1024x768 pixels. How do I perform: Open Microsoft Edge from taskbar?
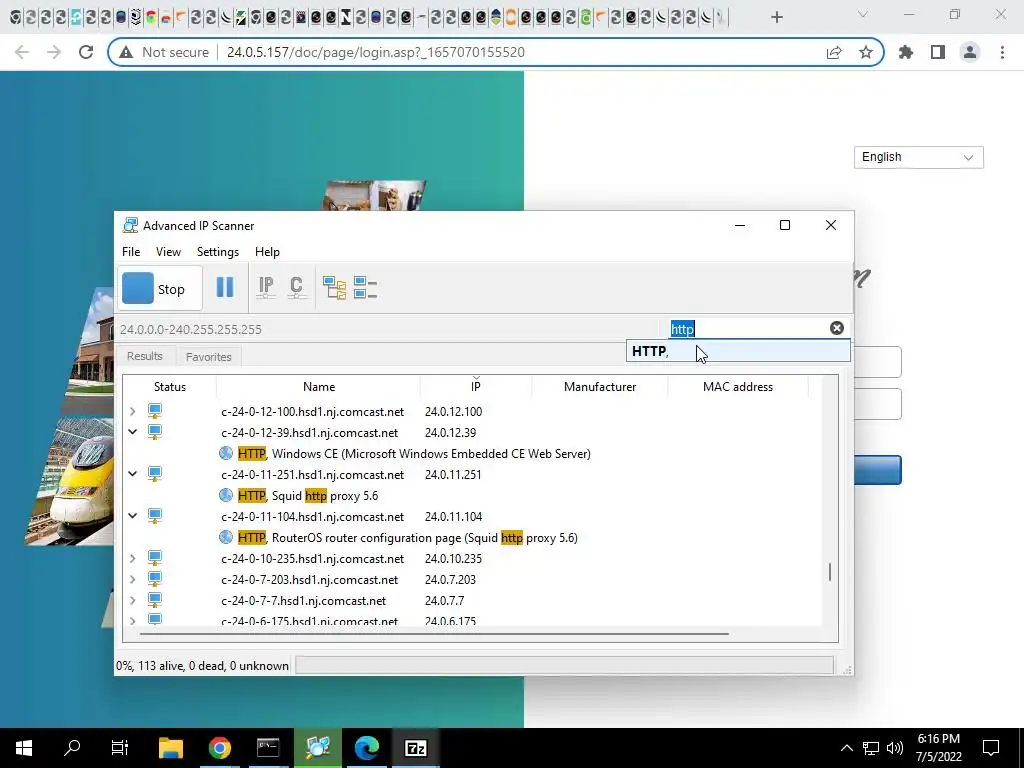coord(367,748)
